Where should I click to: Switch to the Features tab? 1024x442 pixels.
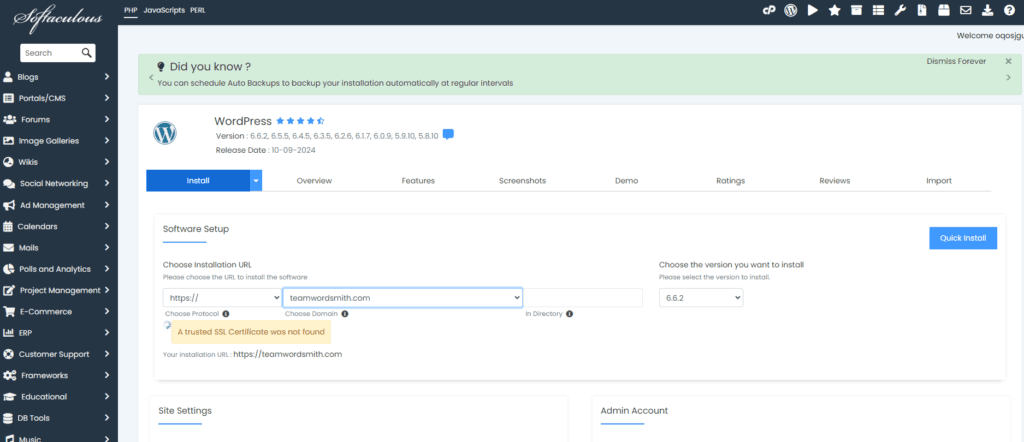pos(418,181)
